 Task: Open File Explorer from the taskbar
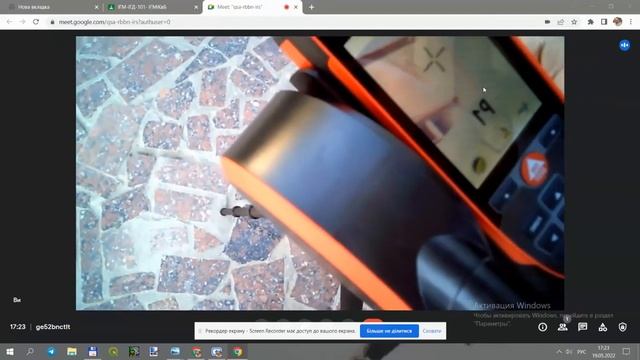point(72,351)
